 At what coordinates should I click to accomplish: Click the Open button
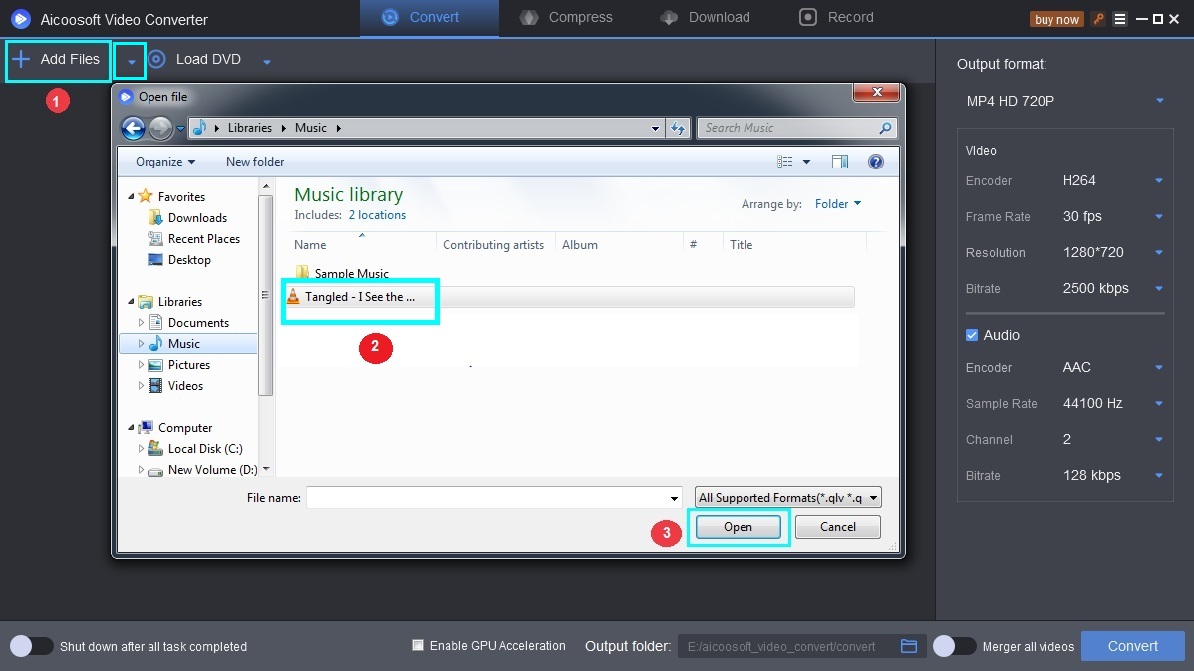(x=738, y=527)
